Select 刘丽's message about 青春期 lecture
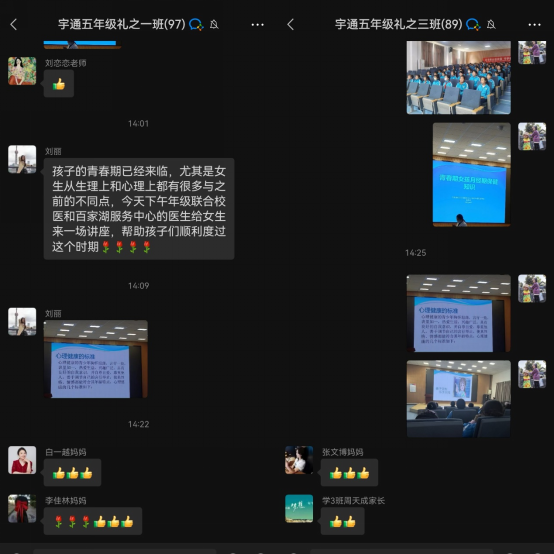Viewport: 554px width, 554px height. pyautogui.click(x=139, y=209)
